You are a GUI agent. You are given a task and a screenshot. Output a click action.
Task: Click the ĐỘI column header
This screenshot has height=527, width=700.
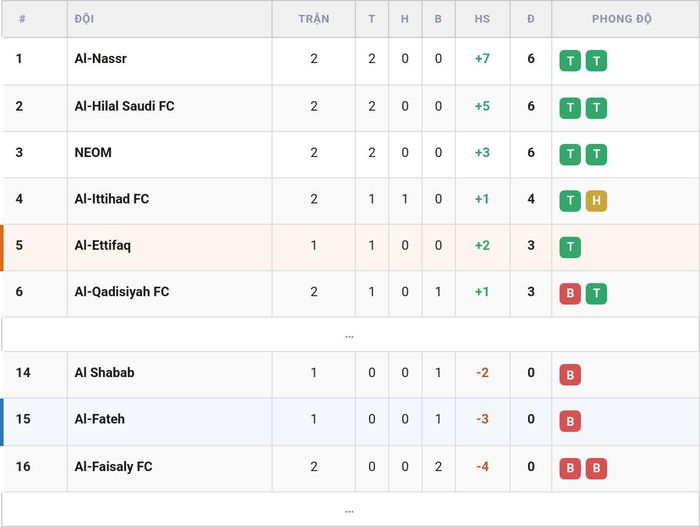pos(84,19)
